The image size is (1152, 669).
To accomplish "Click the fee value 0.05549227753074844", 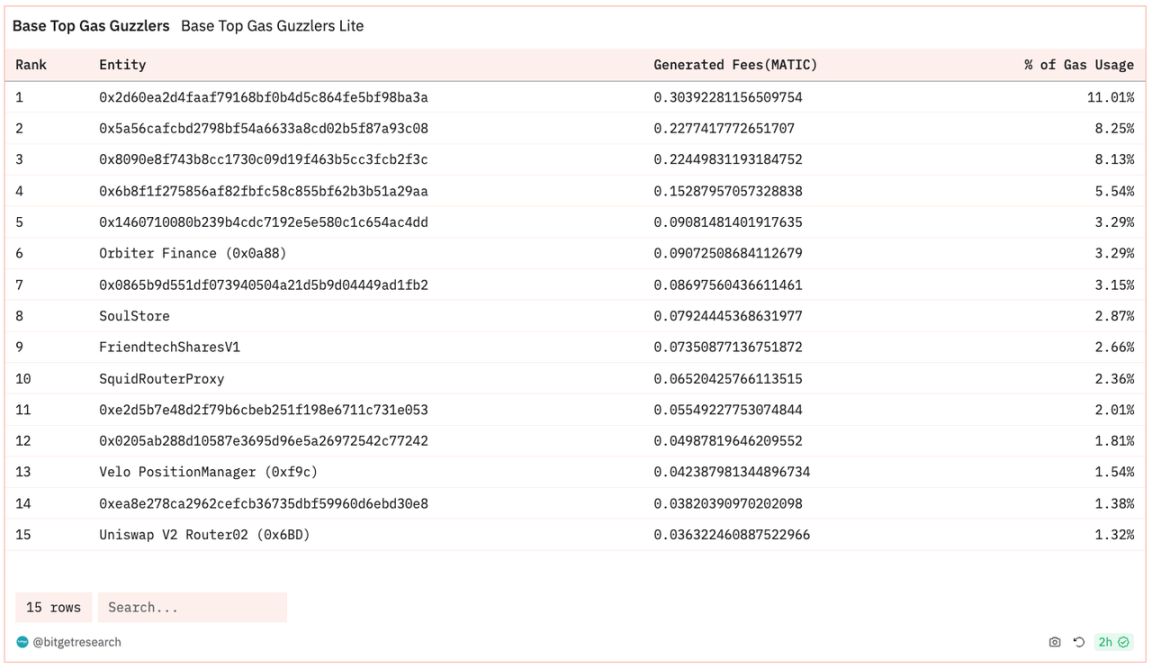I will coord(728,410).
